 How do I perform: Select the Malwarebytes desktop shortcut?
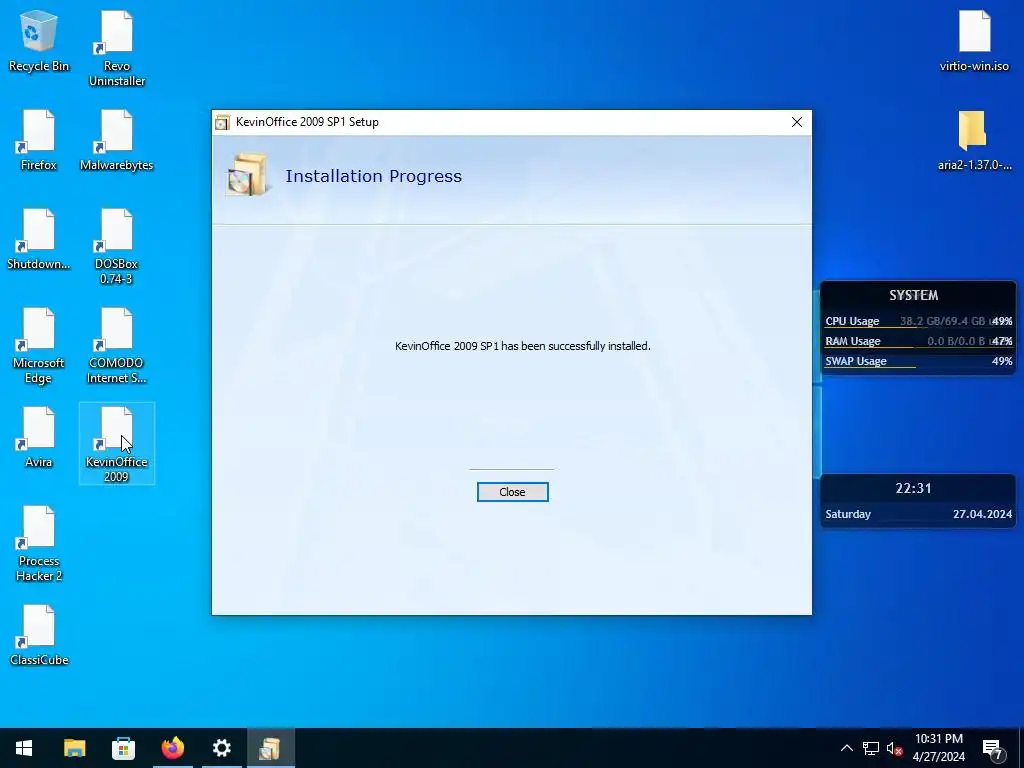pos(117,141)
